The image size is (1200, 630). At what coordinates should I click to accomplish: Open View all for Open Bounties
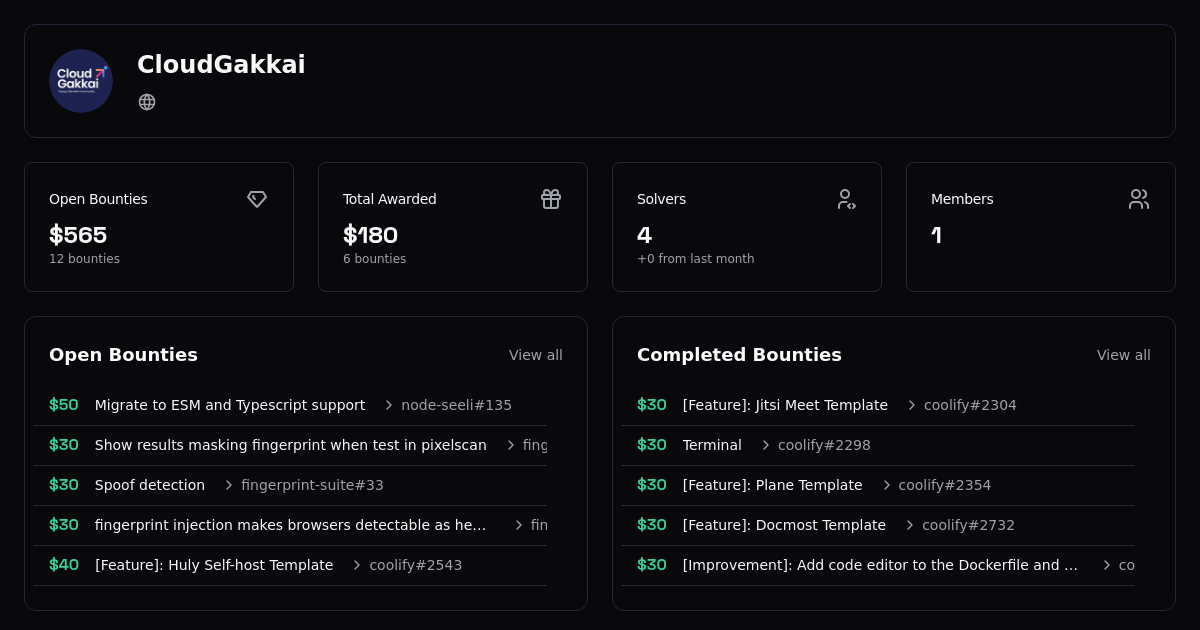click(x=535, y=355)
